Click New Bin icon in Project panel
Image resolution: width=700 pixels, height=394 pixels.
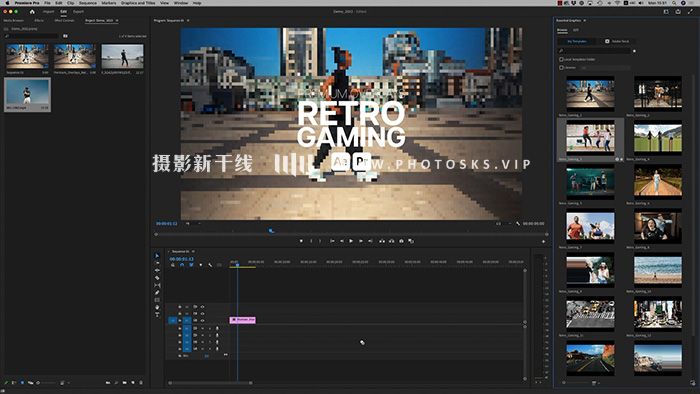(125, 382)
